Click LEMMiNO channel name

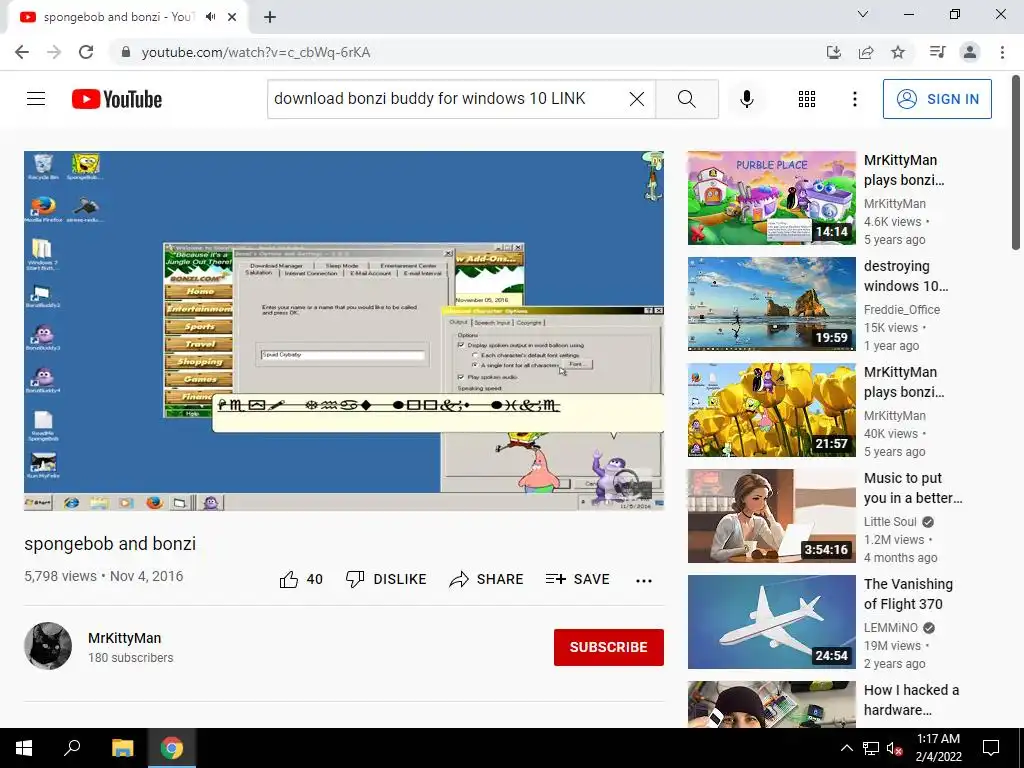coord(891,628)
